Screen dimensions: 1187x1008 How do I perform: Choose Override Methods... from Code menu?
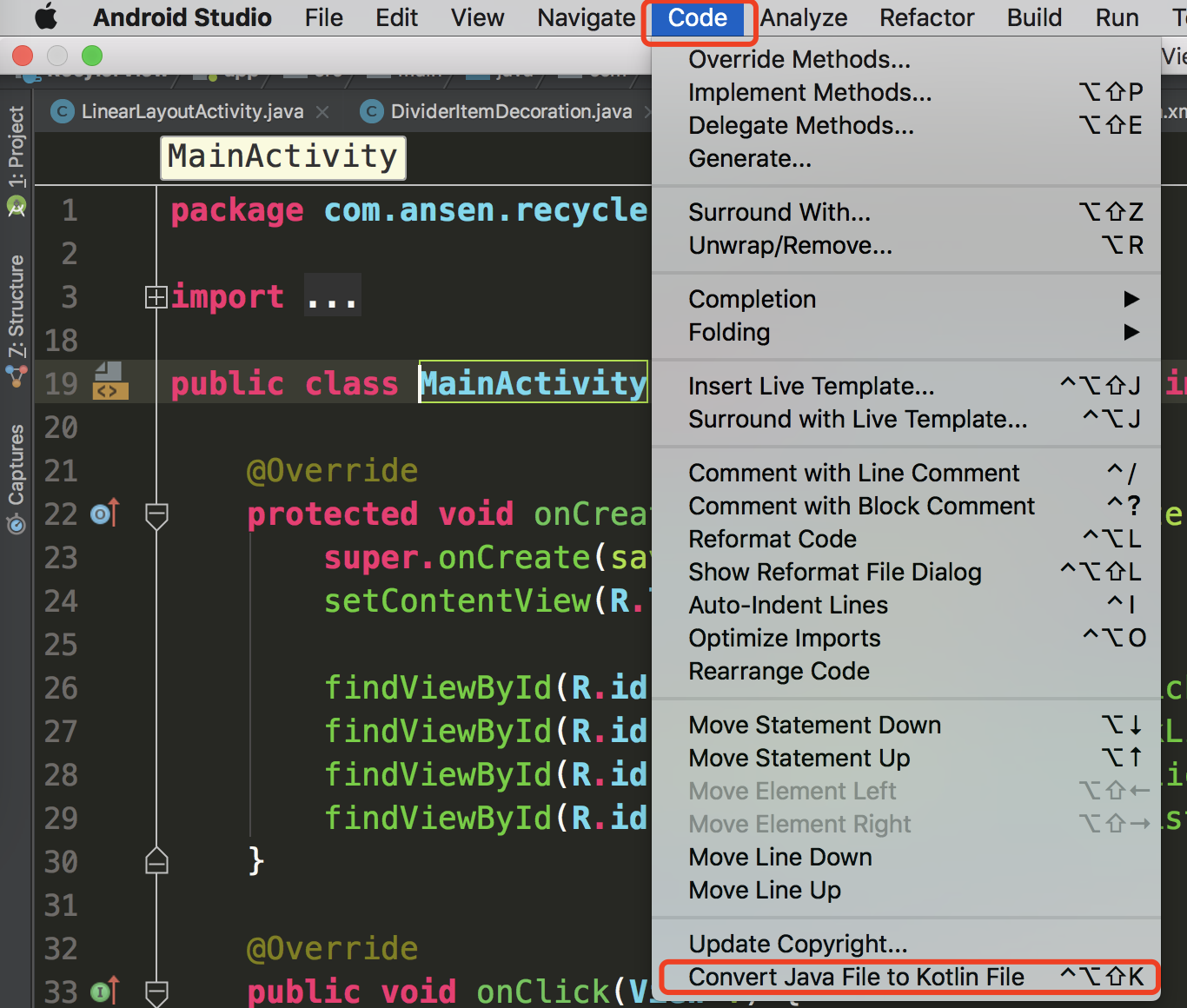(x=906, y=59)
